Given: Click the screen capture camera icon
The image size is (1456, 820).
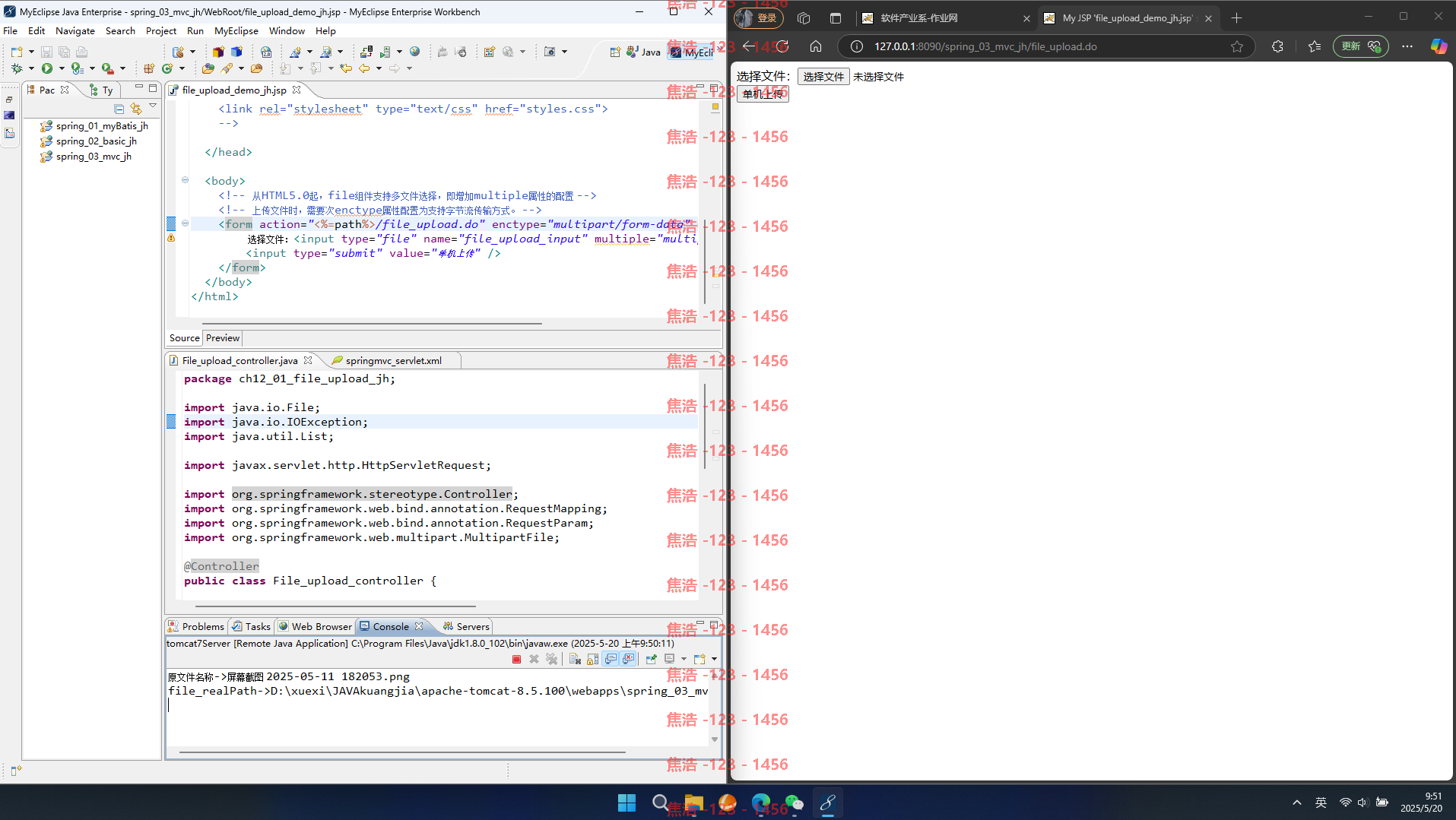Looking at the screenshot, I should [550, 52].
